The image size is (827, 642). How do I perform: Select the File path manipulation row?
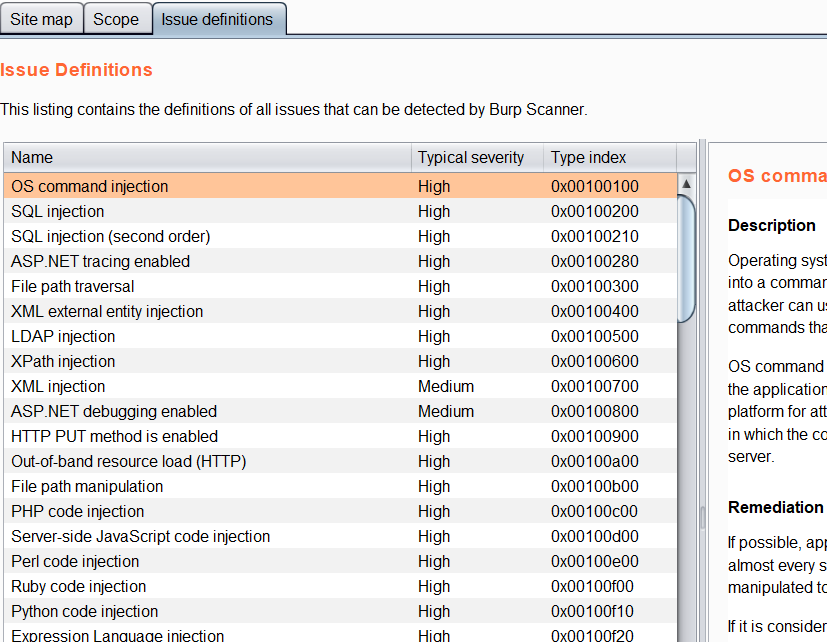pos(340,486)
